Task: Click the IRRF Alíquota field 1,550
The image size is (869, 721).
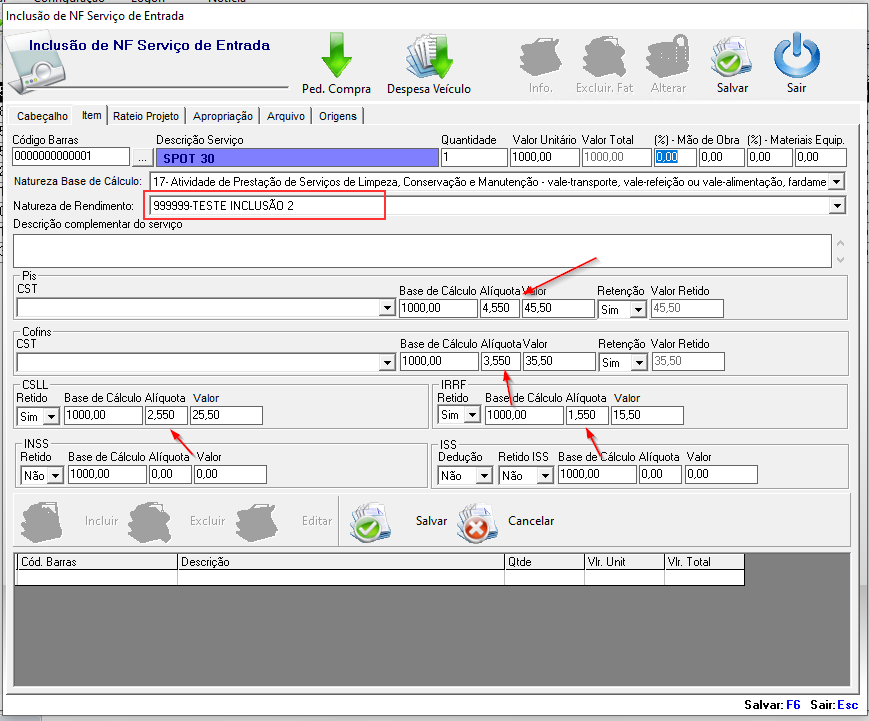Action: click(587, 415)
